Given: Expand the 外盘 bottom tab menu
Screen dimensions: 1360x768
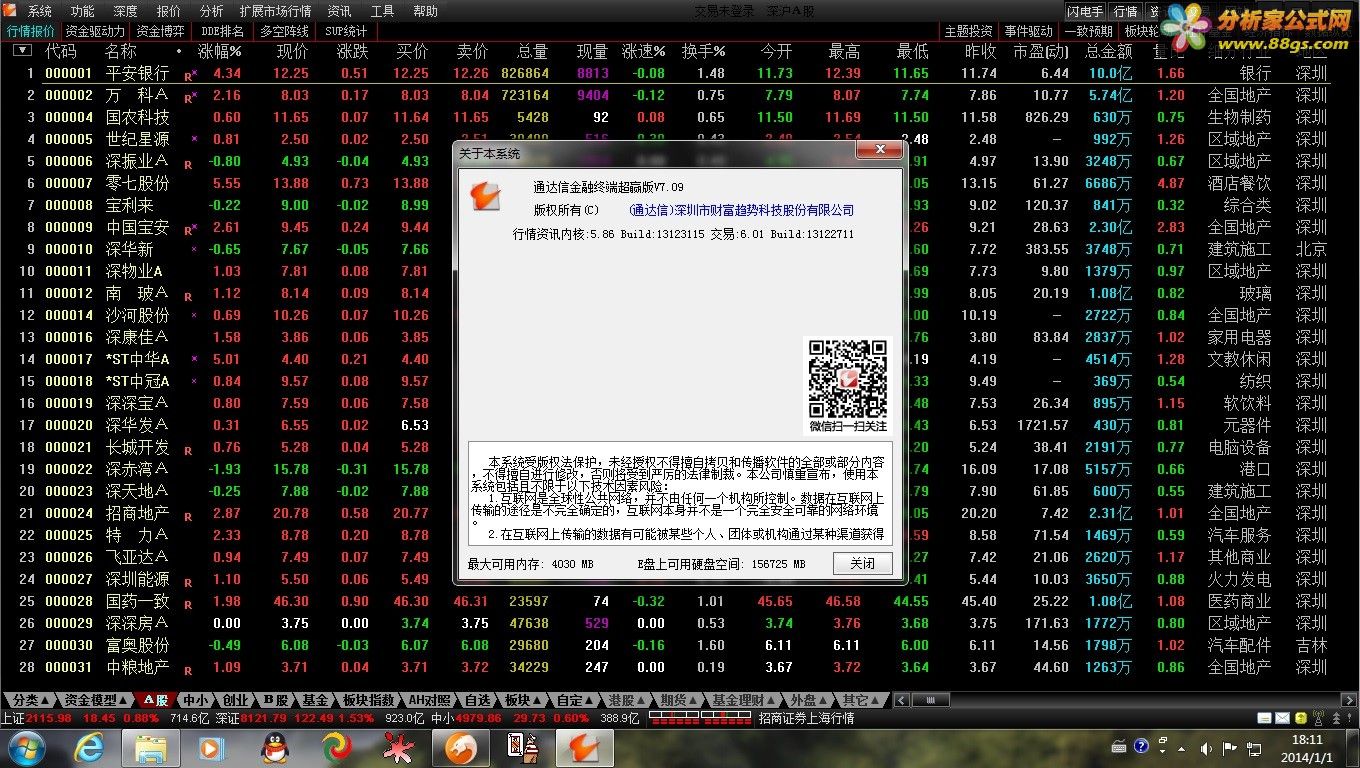Looking at the screenshot, I should (x=810, y=700).
